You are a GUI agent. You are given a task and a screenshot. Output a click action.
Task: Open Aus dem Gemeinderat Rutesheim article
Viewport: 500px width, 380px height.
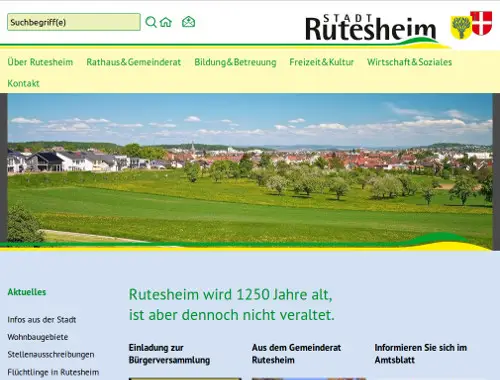[x=296, y=354]
